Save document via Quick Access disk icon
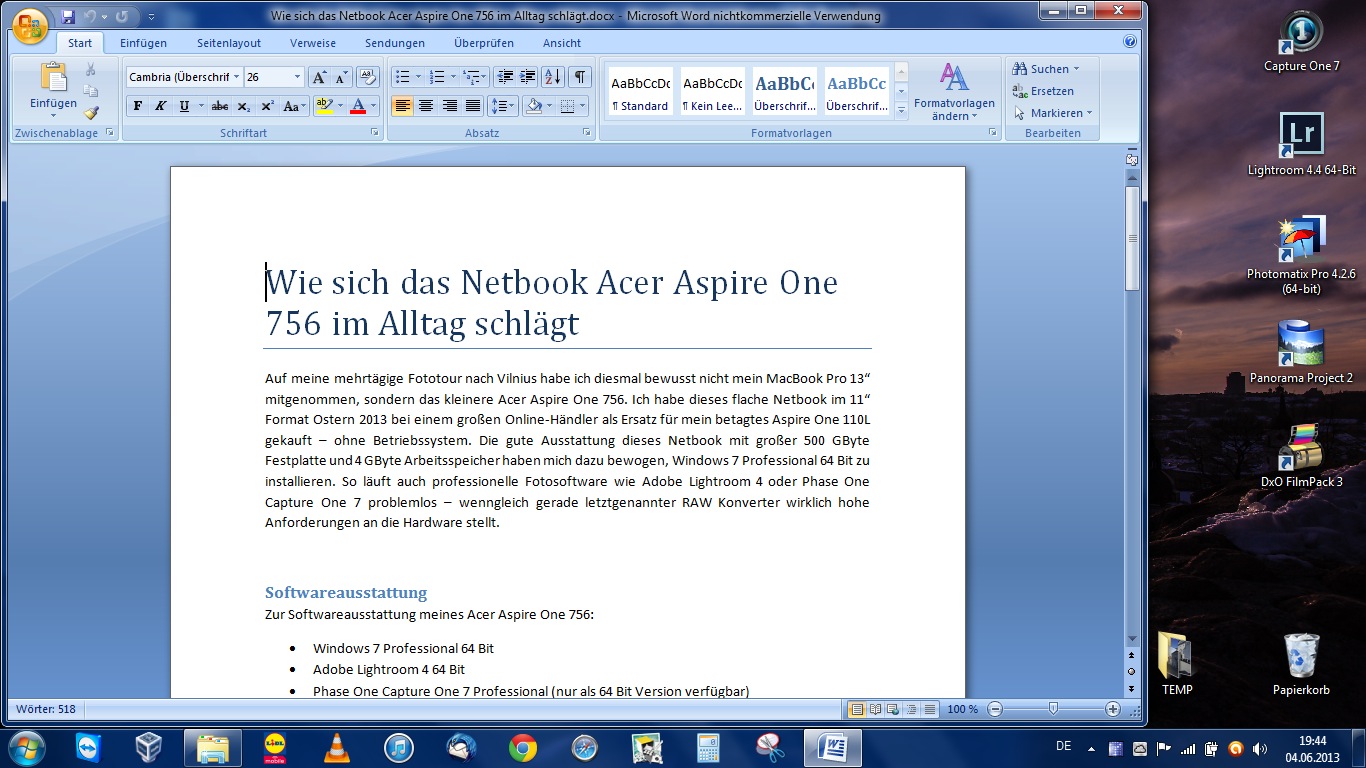The height and width of the screenshot is (768, 1366). click(68, 16)
